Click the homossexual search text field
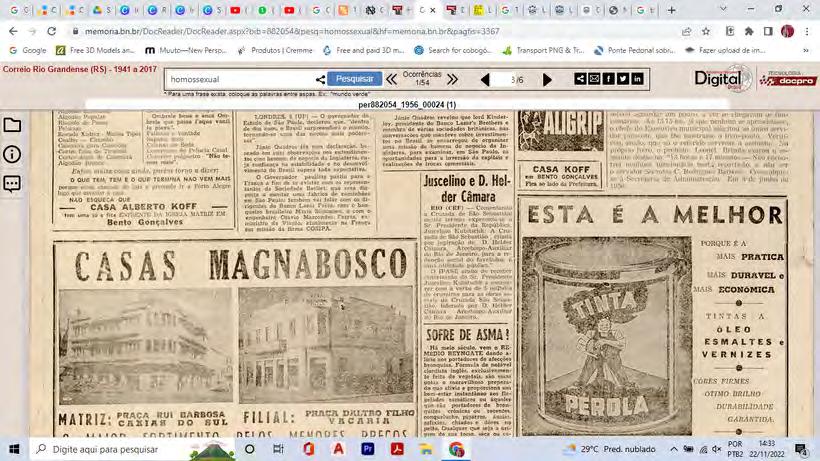The height and width of the screenshot is (461, 820). pos(241,79)
